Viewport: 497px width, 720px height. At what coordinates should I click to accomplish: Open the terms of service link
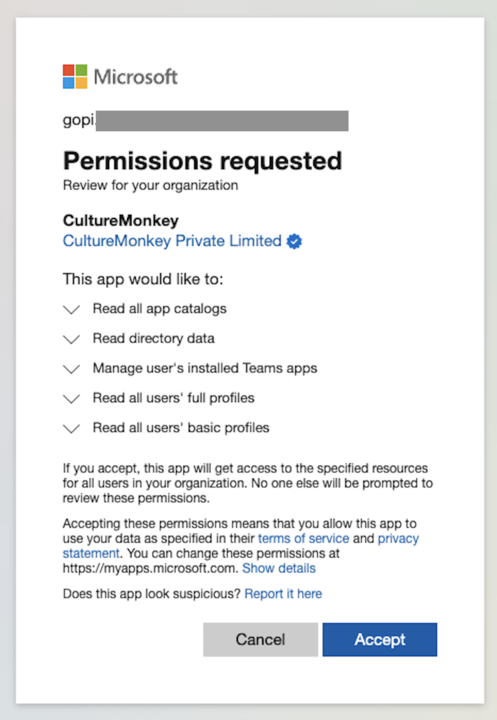click(304, 538)
